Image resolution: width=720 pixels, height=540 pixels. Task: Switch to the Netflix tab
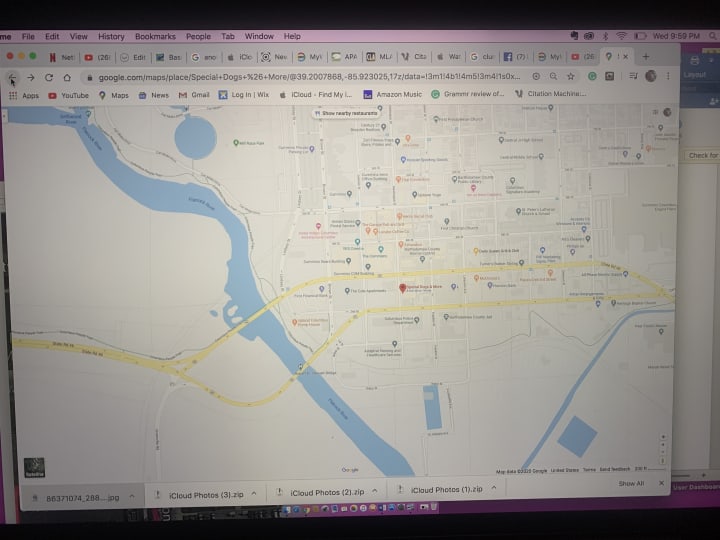click(62, 57)
